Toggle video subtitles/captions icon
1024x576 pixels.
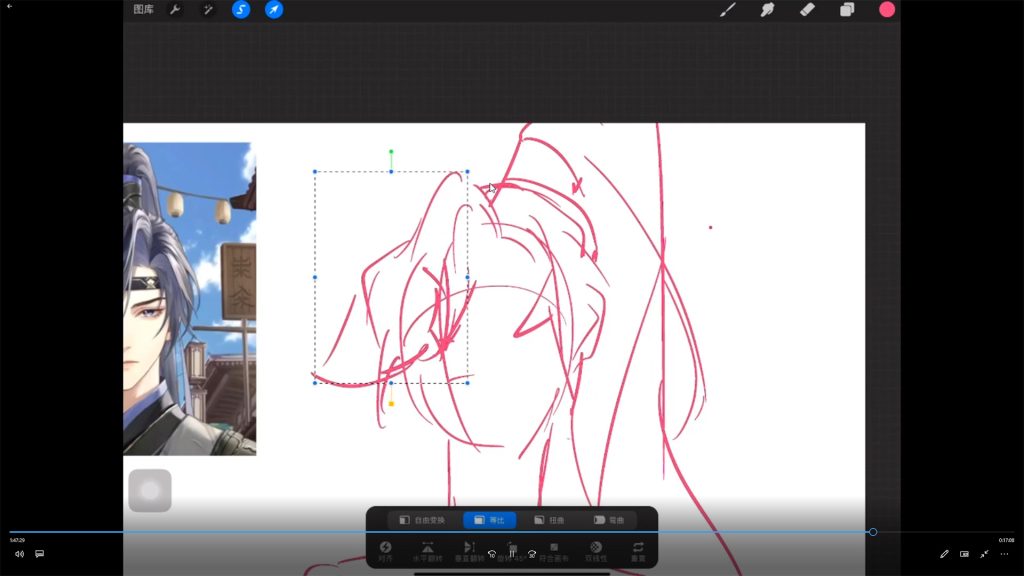tap(40, 553)
